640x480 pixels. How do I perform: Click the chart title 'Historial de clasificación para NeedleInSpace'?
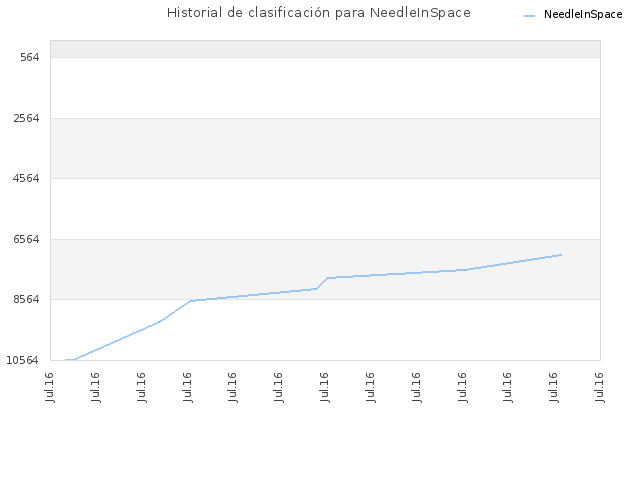click(319, 13)
